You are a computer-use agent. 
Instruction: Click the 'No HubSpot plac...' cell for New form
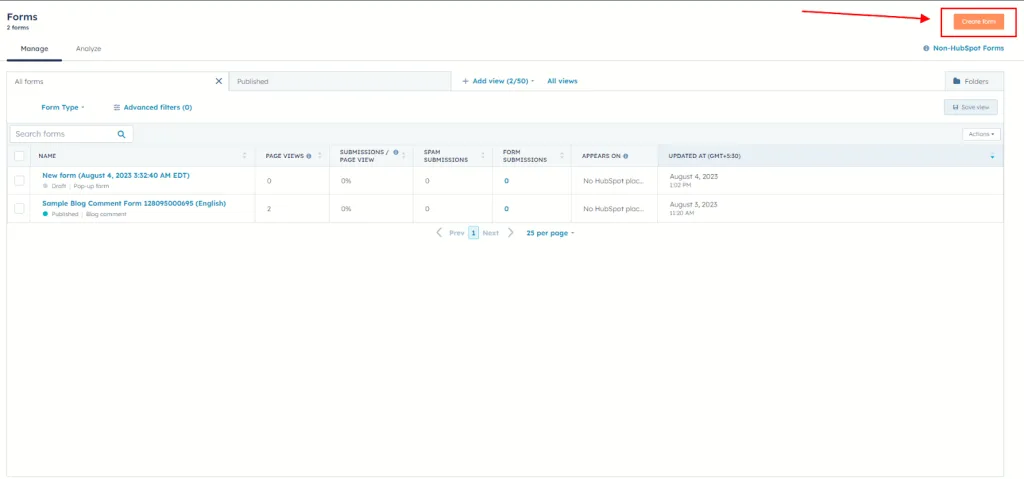click(x=613, y=181)
